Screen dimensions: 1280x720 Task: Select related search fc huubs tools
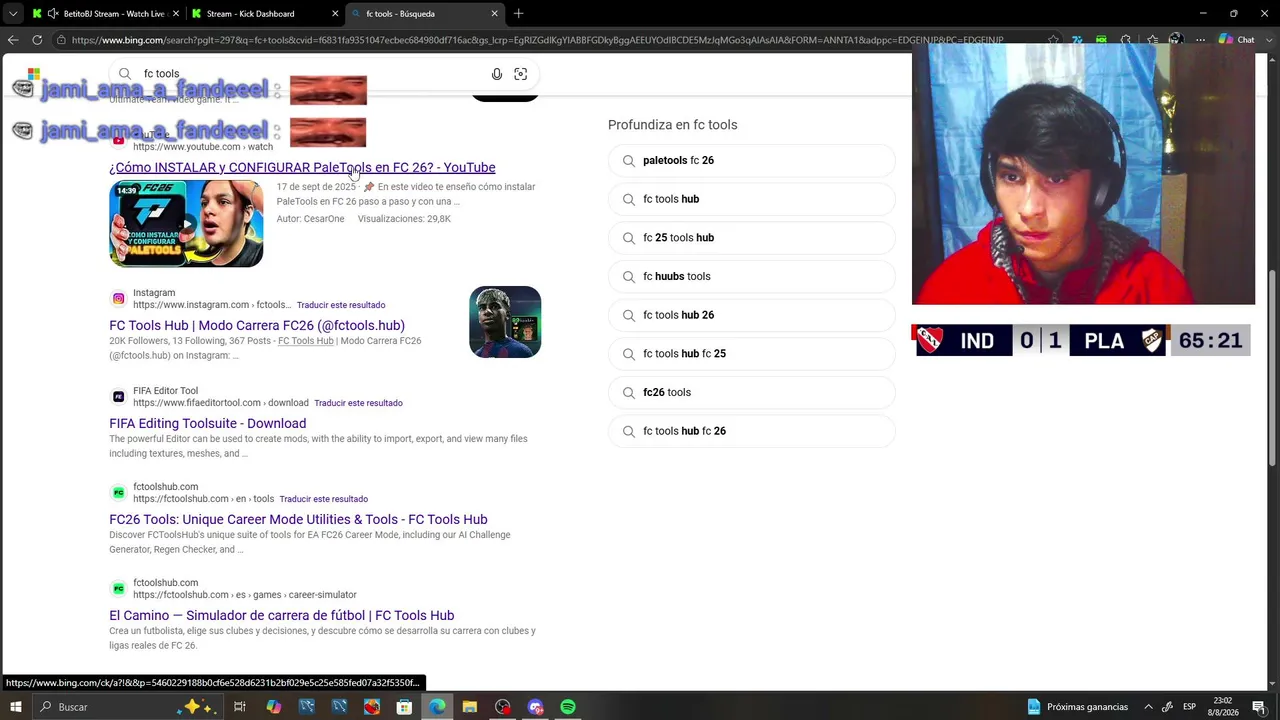pos(751,276)
